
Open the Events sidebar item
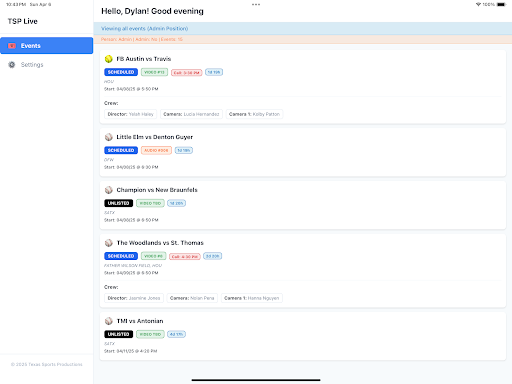tap(46, 46)
